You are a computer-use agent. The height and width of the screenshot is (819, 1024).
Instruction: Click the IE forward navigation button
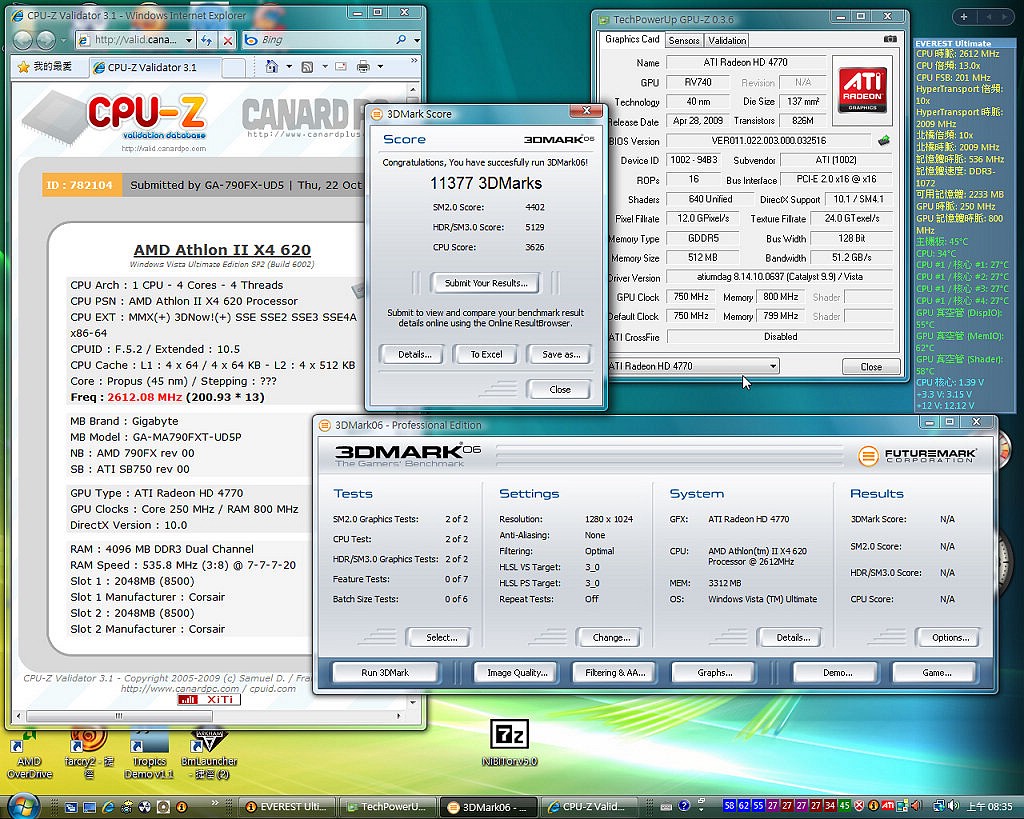pos(46,40)
